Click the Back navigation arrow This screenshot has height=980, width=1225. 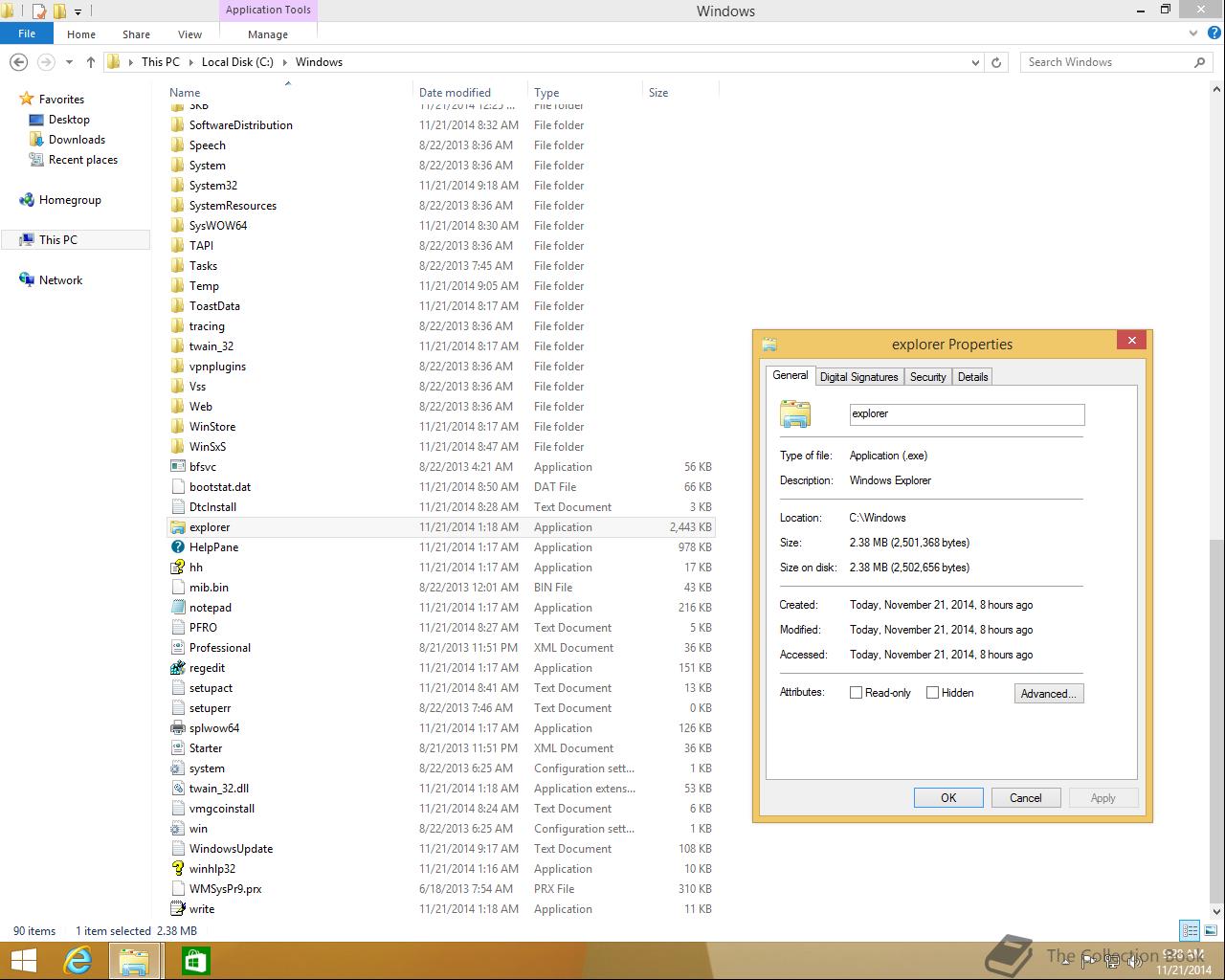click(x=18, y=62)
